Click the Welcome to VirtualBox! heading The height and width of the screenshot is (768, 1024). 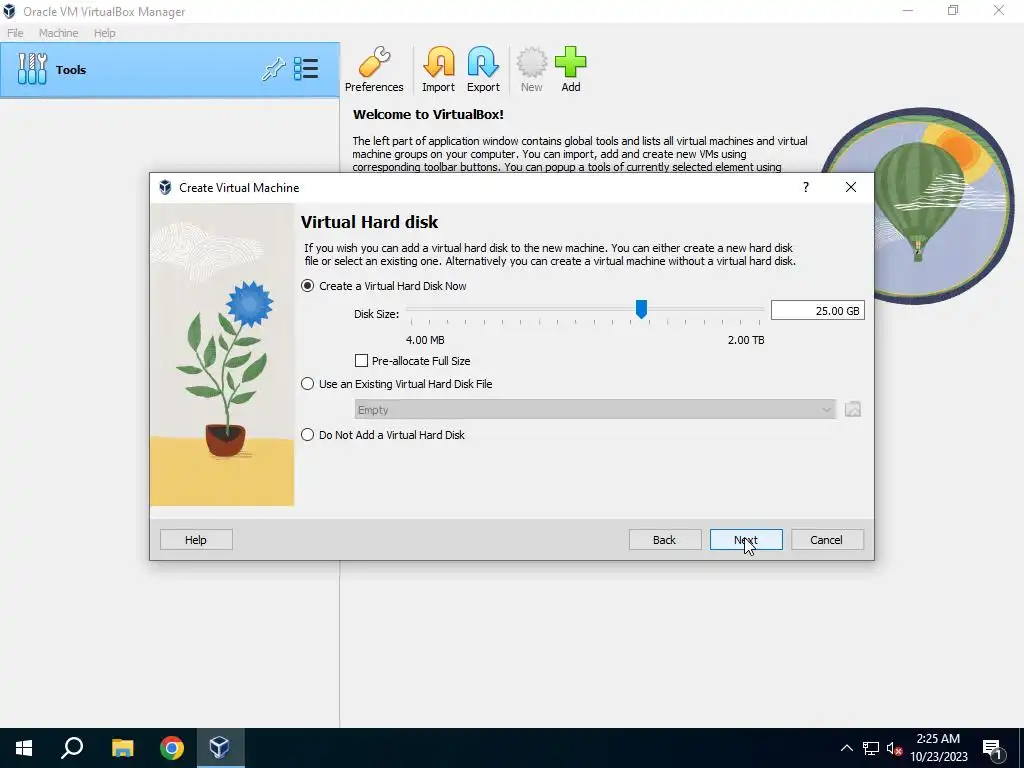(x=428, y=114)
